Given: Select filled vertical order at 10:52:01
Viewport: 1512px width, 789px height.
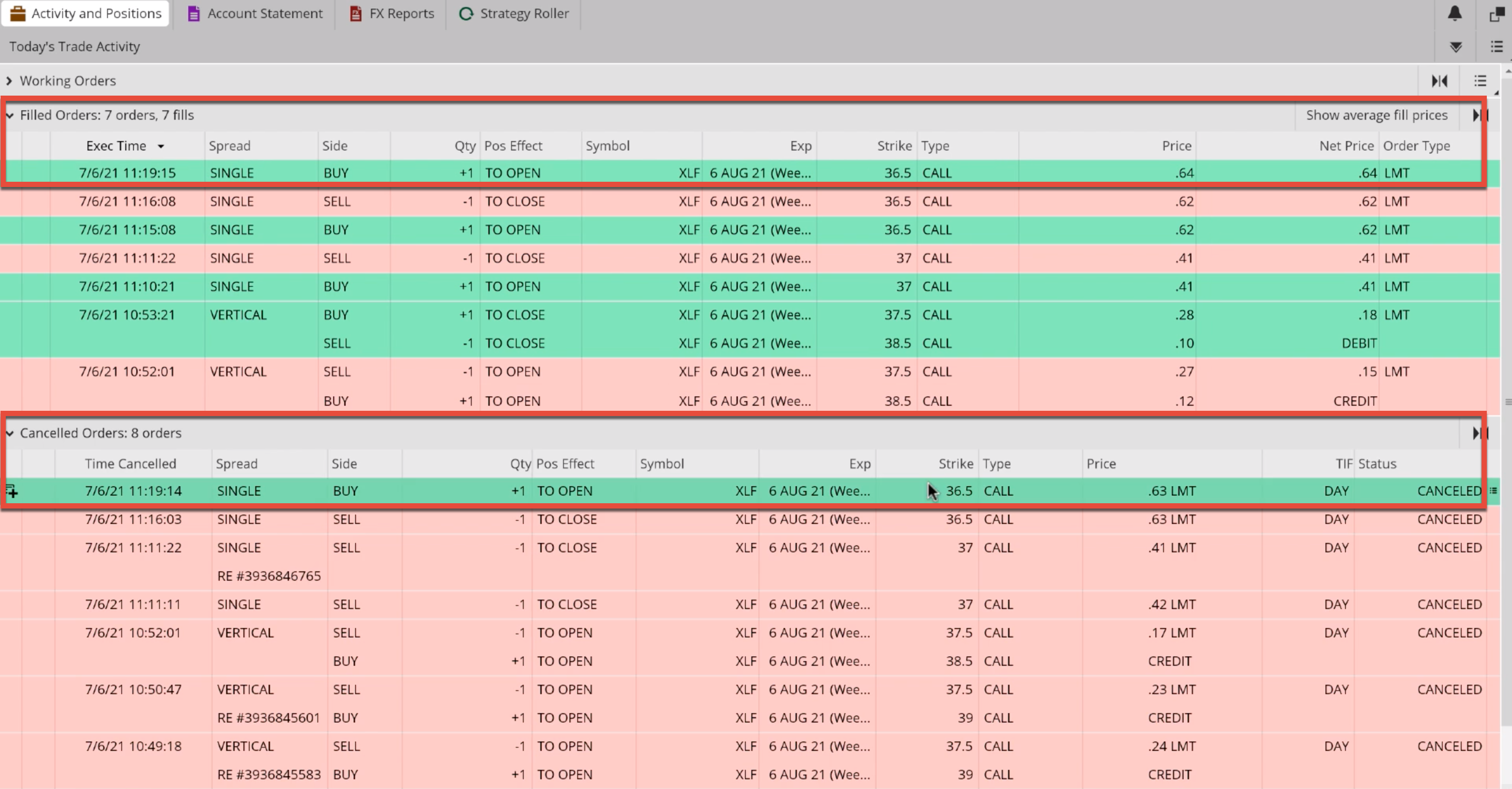Looking at the screenshot, I should coord(750,385).
